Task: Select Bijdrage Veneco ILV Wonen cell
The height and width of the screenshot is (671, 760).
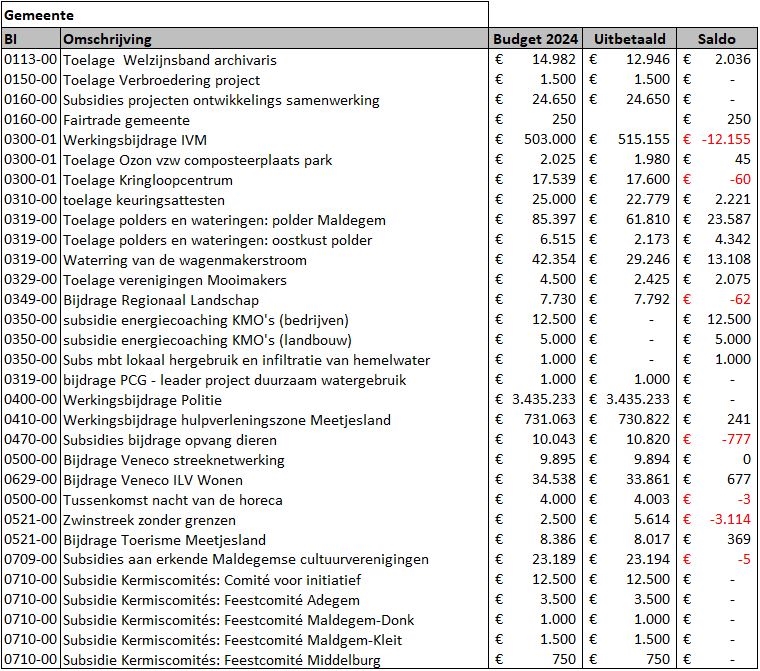Action: [274, 480]
